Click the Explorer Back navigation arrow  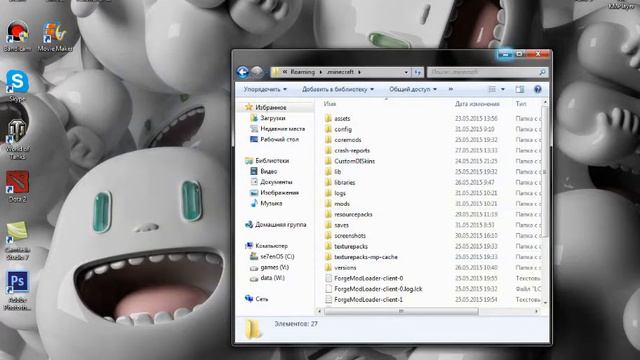(x=242, y=72)
